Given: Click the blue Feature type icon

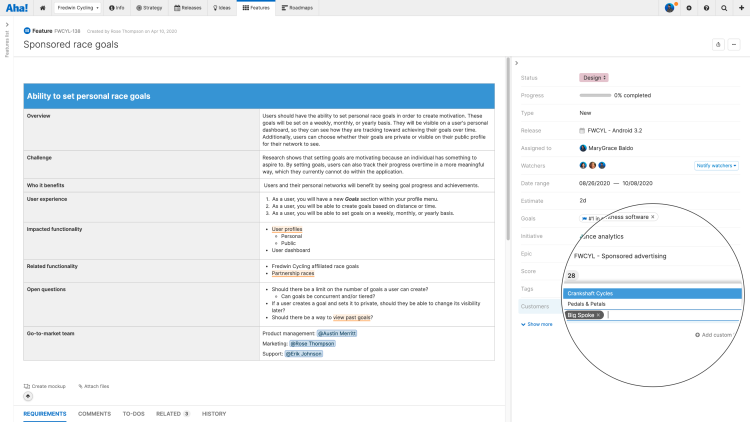Looking at the screenshot, I should coord(27,31).
